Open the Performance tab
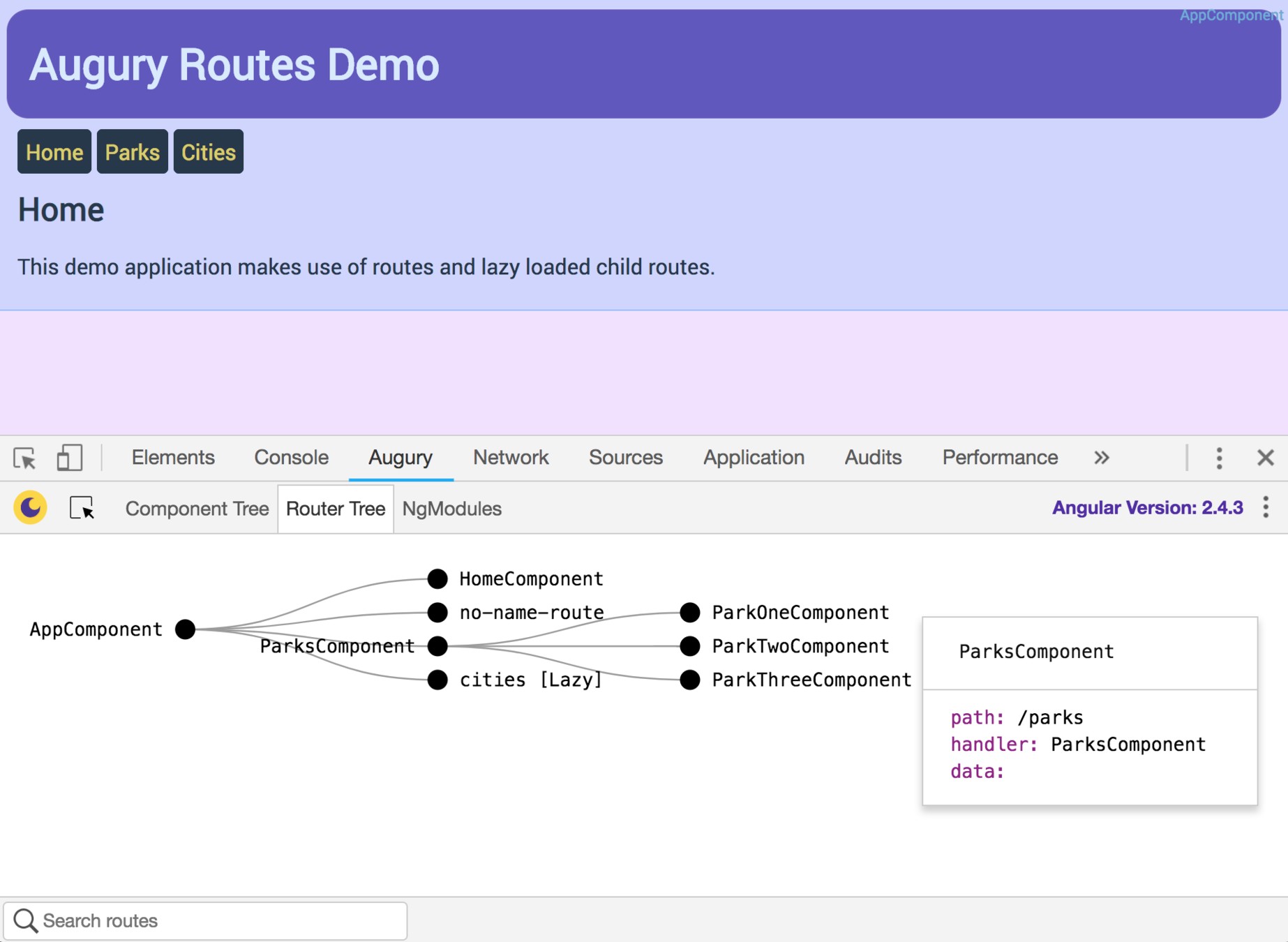Image resolution: width=1288 pixels, height=942 pixels. pos(1000,458)
